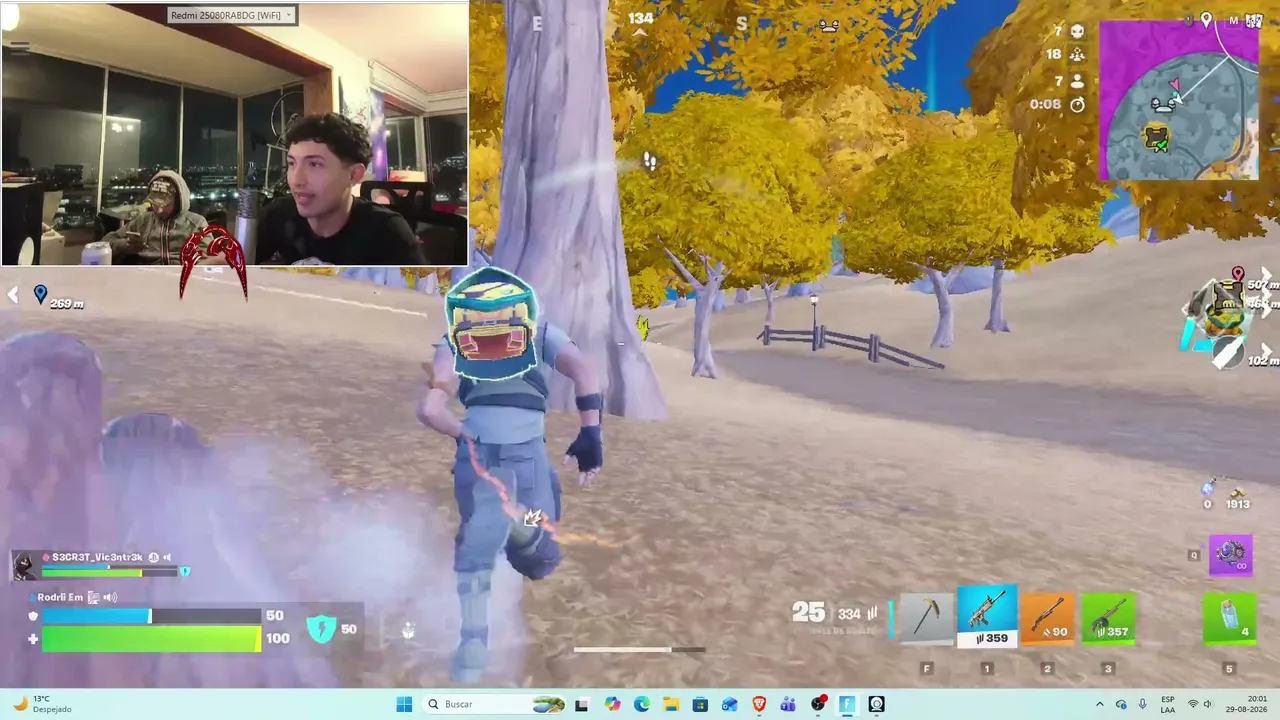The height and width of the screenshot is (720, 1280).
Task: Click the voice speaker icon beside Rodrii Em
Action: coord(110,597)
